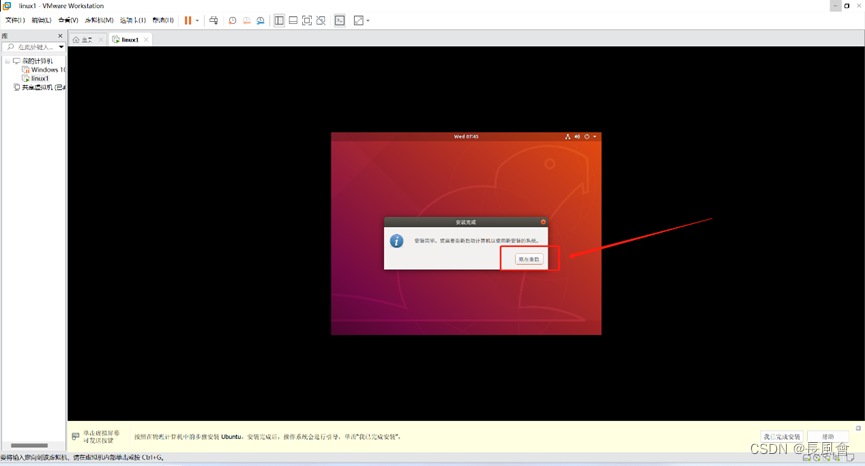865x466 pixels.
Task: Select Windows 10 virtual machine
Action: [x=44, y=70]
